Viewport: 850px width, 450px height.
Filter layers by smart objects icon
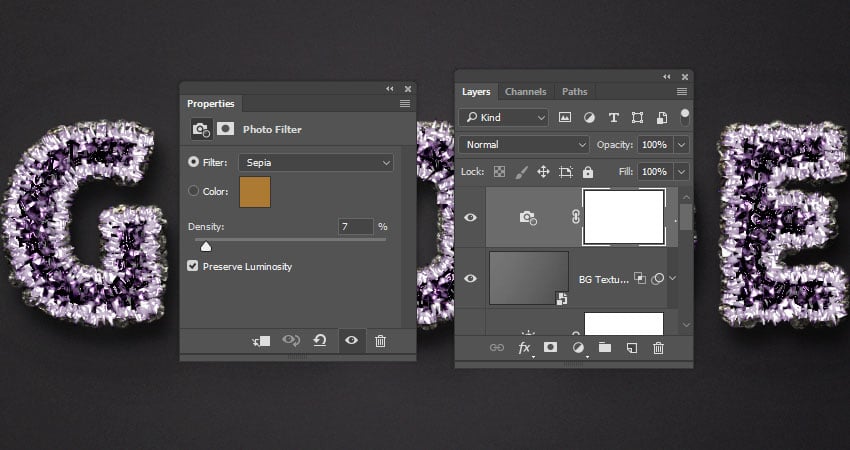tap(662, 118)
